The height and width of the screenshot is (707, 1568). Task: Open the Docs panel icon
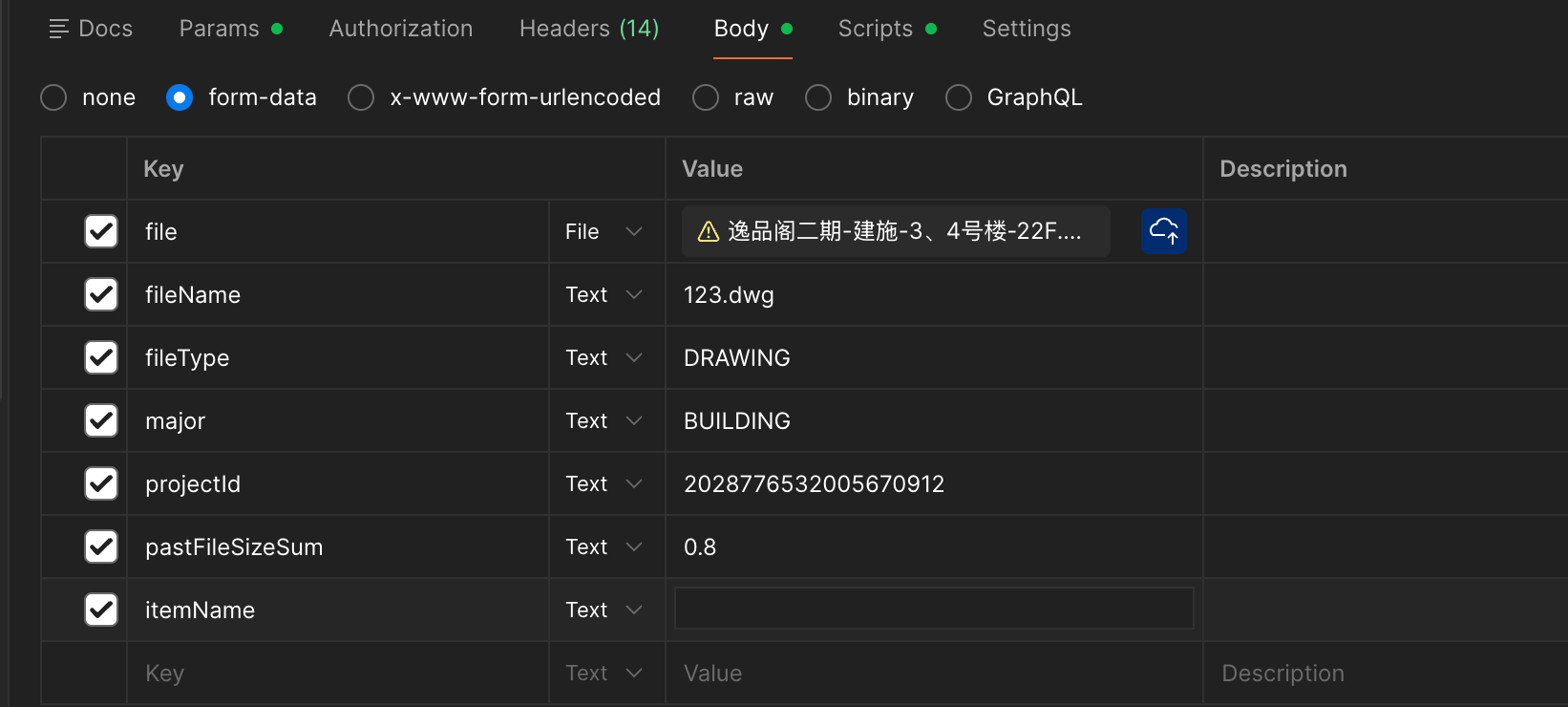pos(58,29)
